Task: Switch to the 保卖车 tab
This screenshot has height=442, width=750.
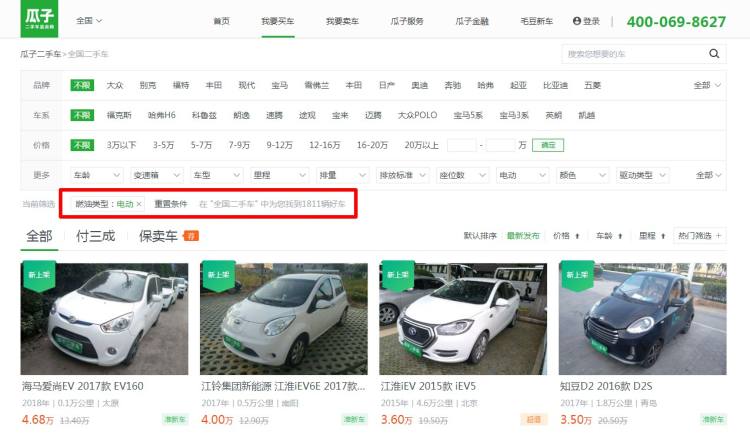Action: pos(158,236)
